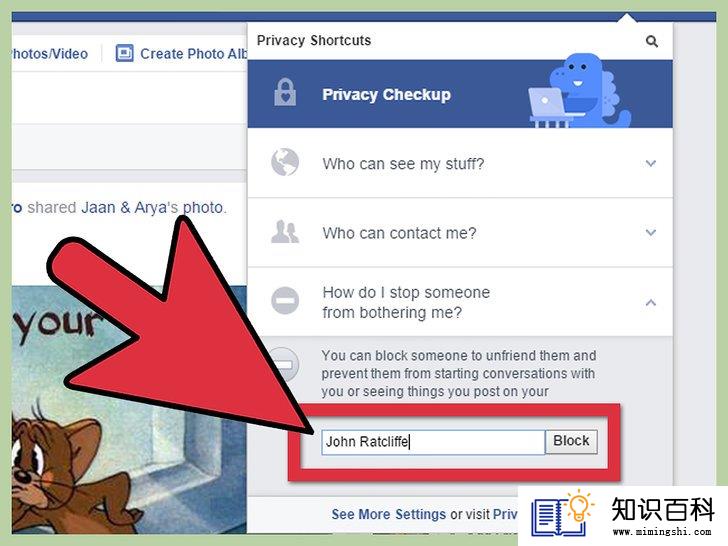
Task: Expand the 'Who can see my stuff?' chevron
Action: click(x=651, y=163)
